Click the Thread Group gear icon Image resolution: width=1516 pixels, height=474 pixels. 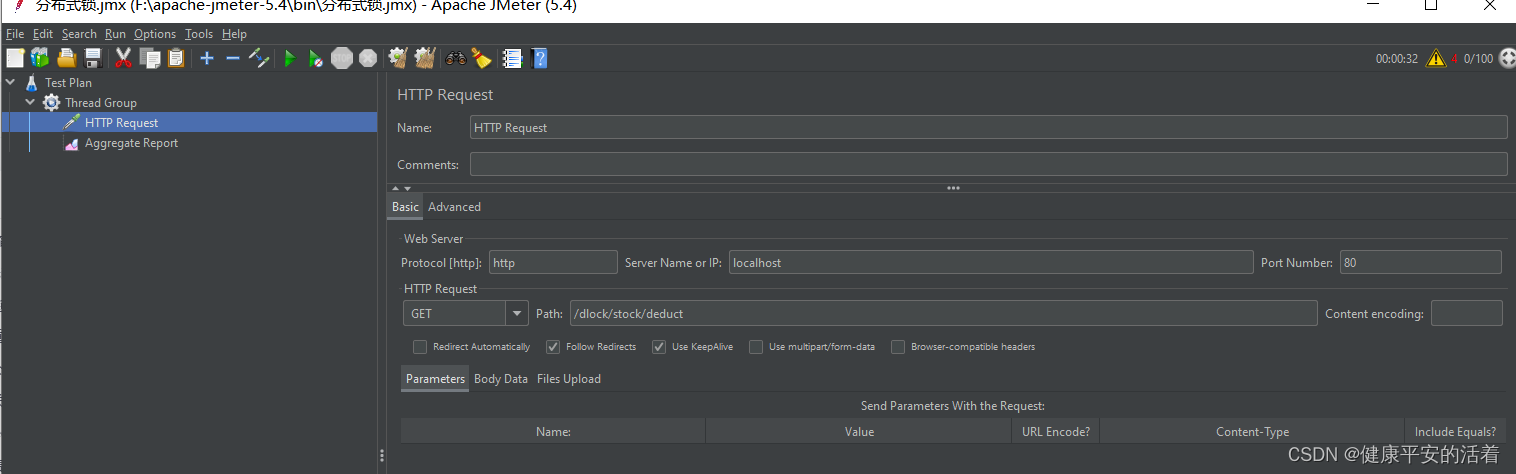(51, 102)
